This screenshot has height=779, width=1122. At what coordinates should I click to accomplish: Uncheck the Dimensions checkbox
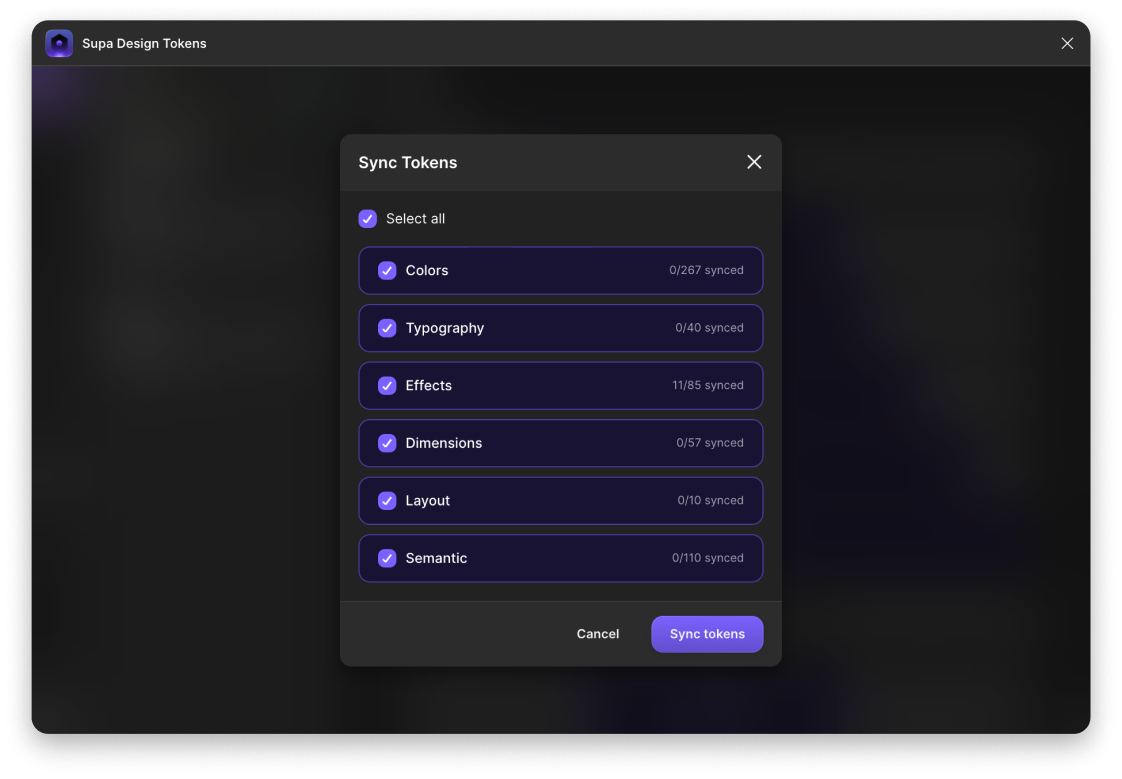387,443
